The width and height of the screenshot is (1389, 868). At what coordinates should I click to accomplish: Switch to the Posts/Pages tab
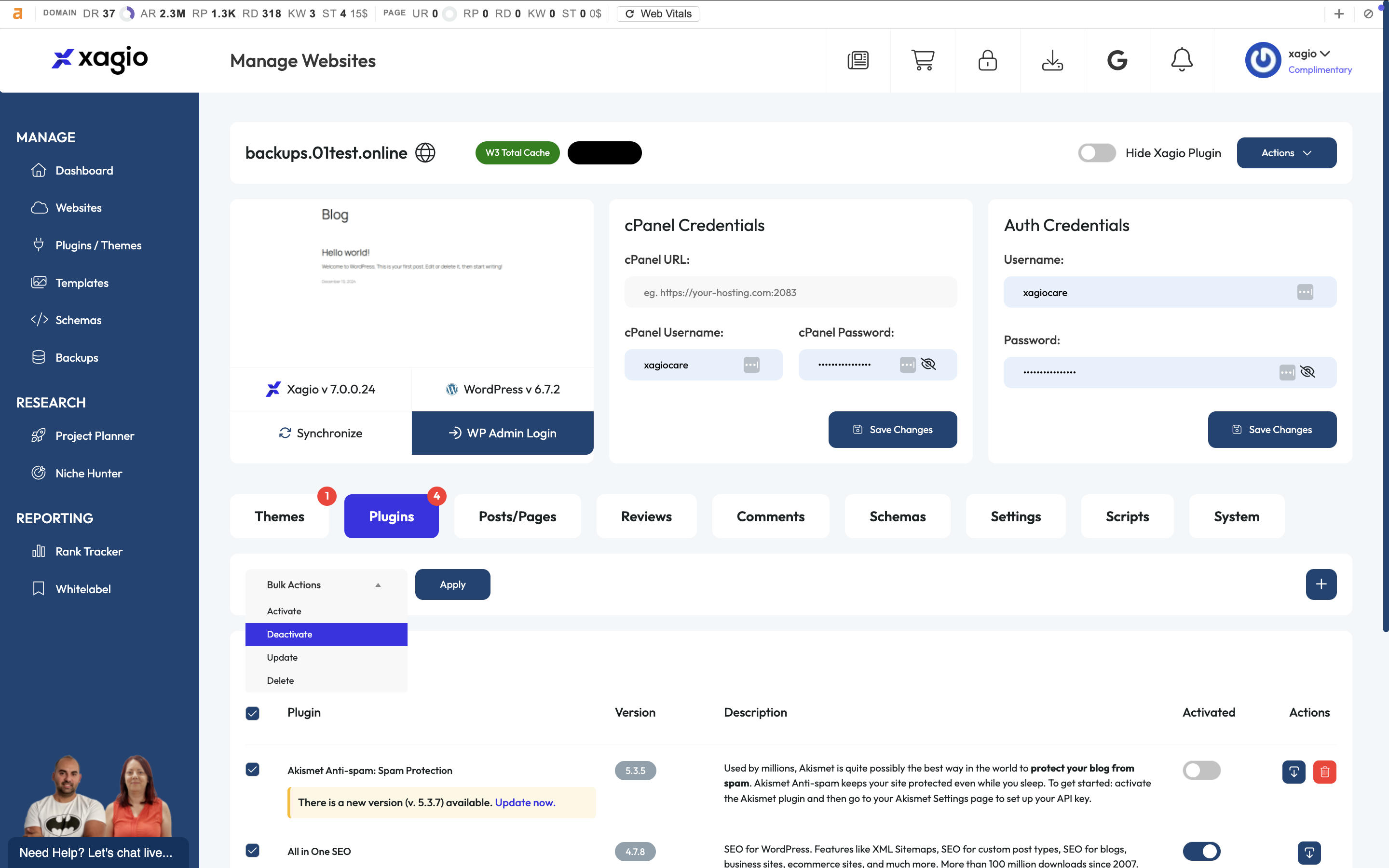[517, 516]
